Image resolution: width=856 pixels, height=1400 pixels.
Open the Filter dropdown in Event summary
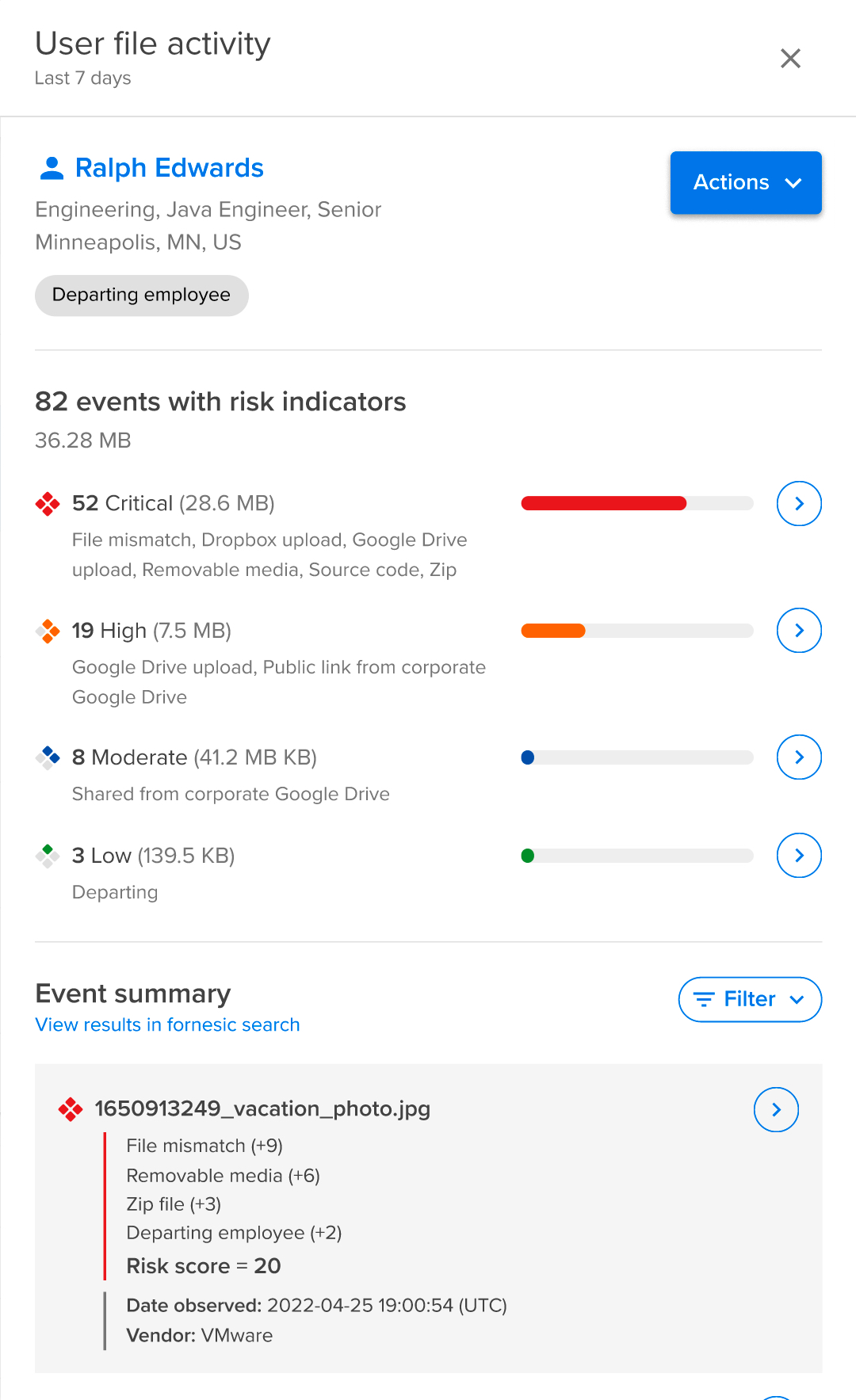[x=749, y=999]
